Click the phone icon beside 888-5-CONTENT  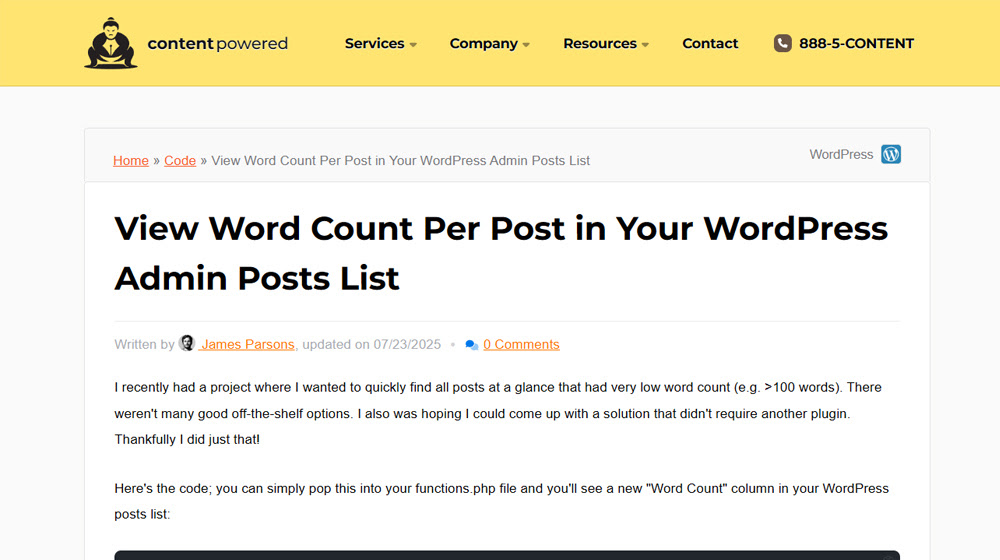(x=783, y=43)
